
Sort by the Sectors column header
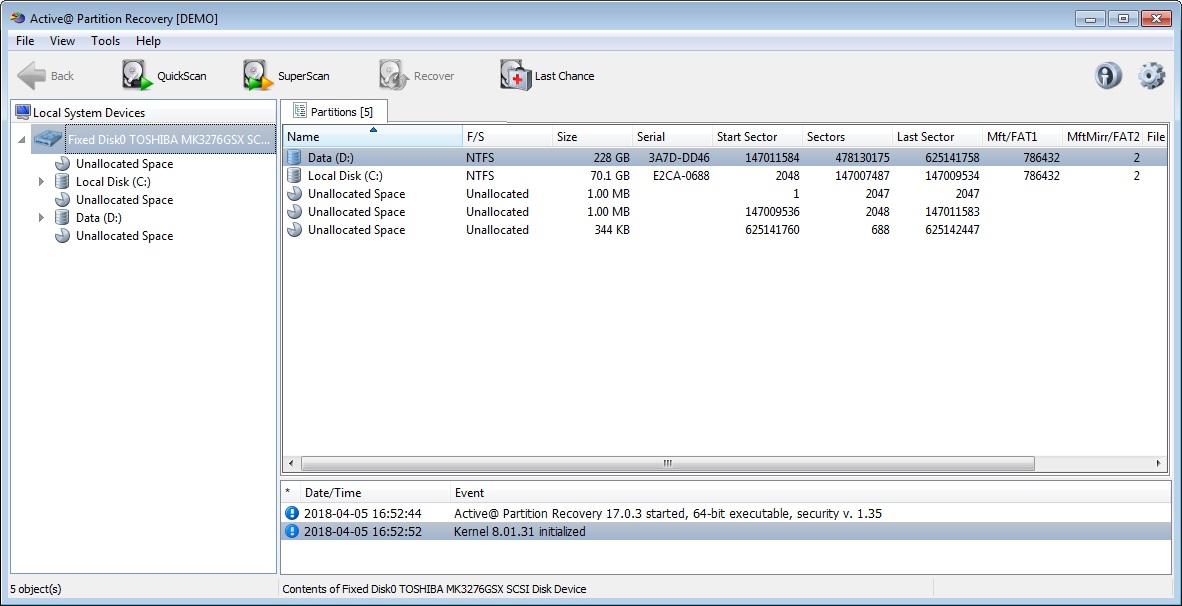coord(847,136)
